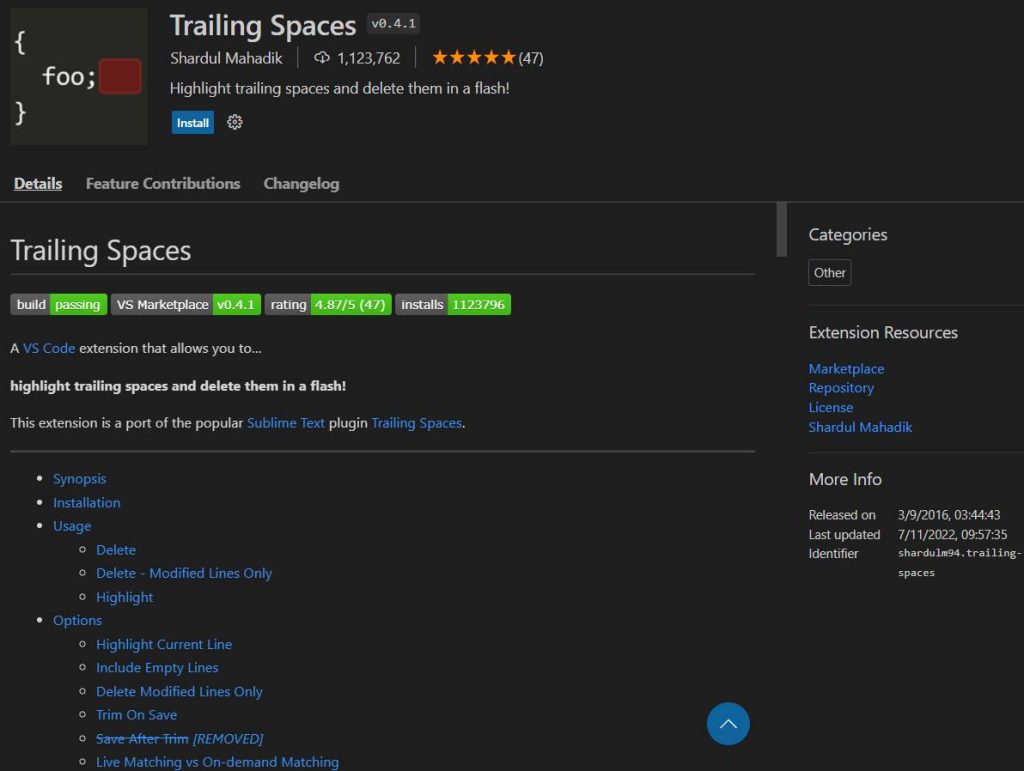The image size is (1024, 771).
Task: Click the scroll-to-top arrow button
Action: [728, 723]
